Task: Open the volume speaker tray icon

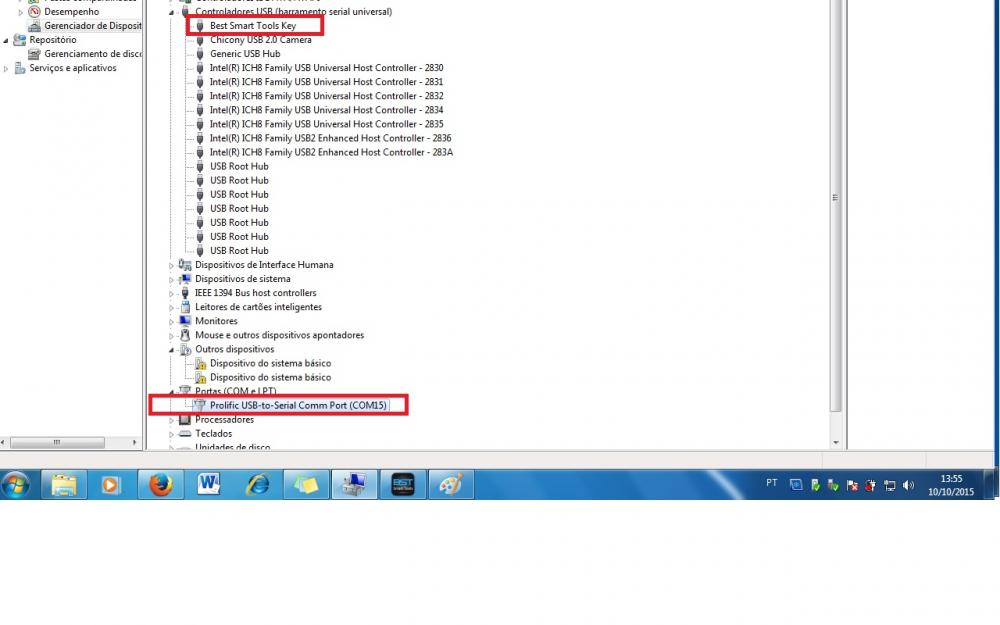Action: tap(908, 485)
